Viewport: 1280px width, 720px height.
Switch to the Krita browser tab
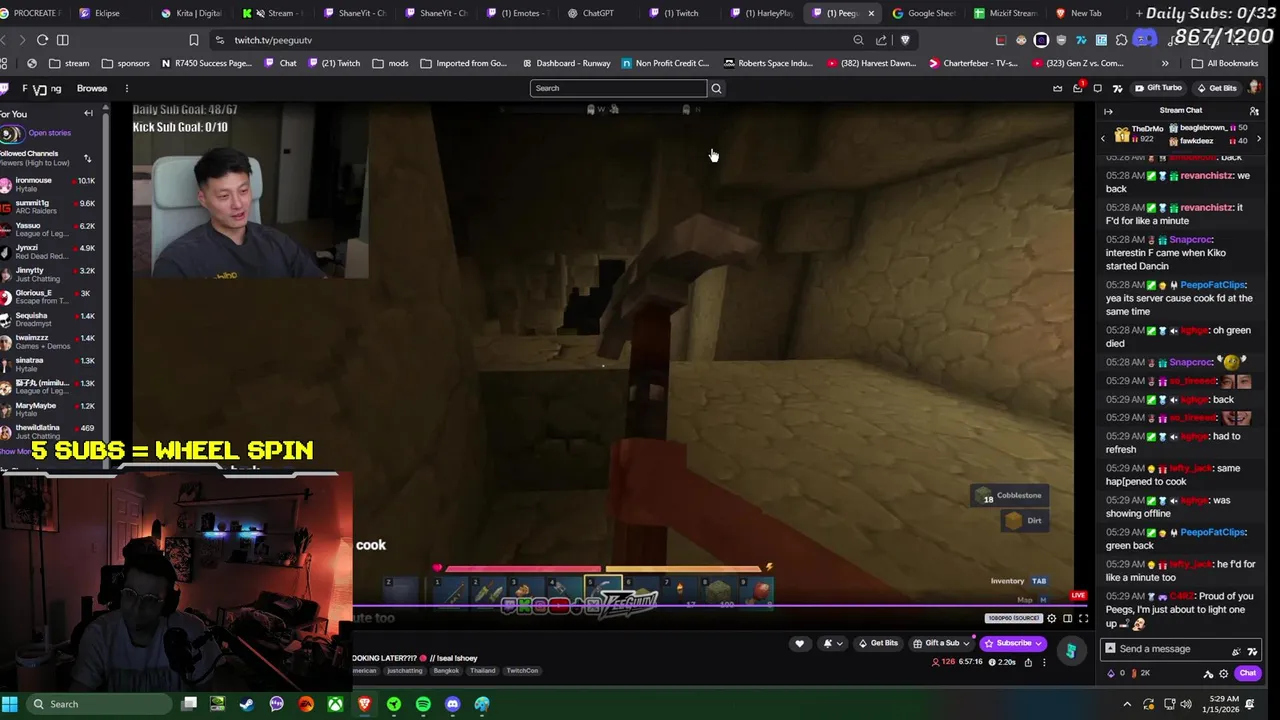click(x=192, y=13)
